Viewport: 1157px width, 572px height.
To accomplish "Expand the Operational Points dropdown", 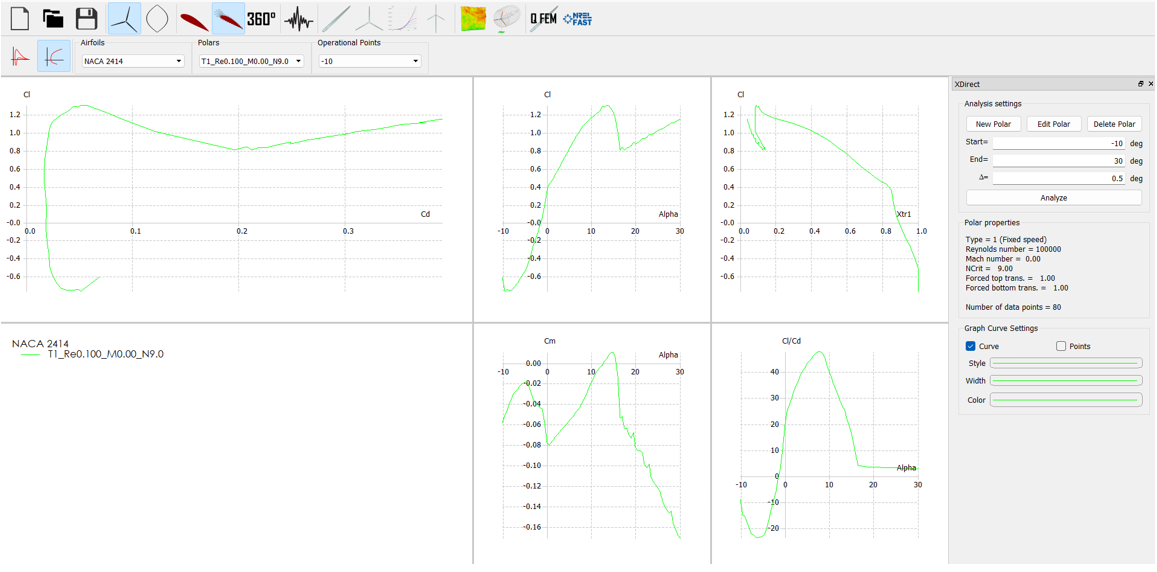I will (x=369, y=61).
